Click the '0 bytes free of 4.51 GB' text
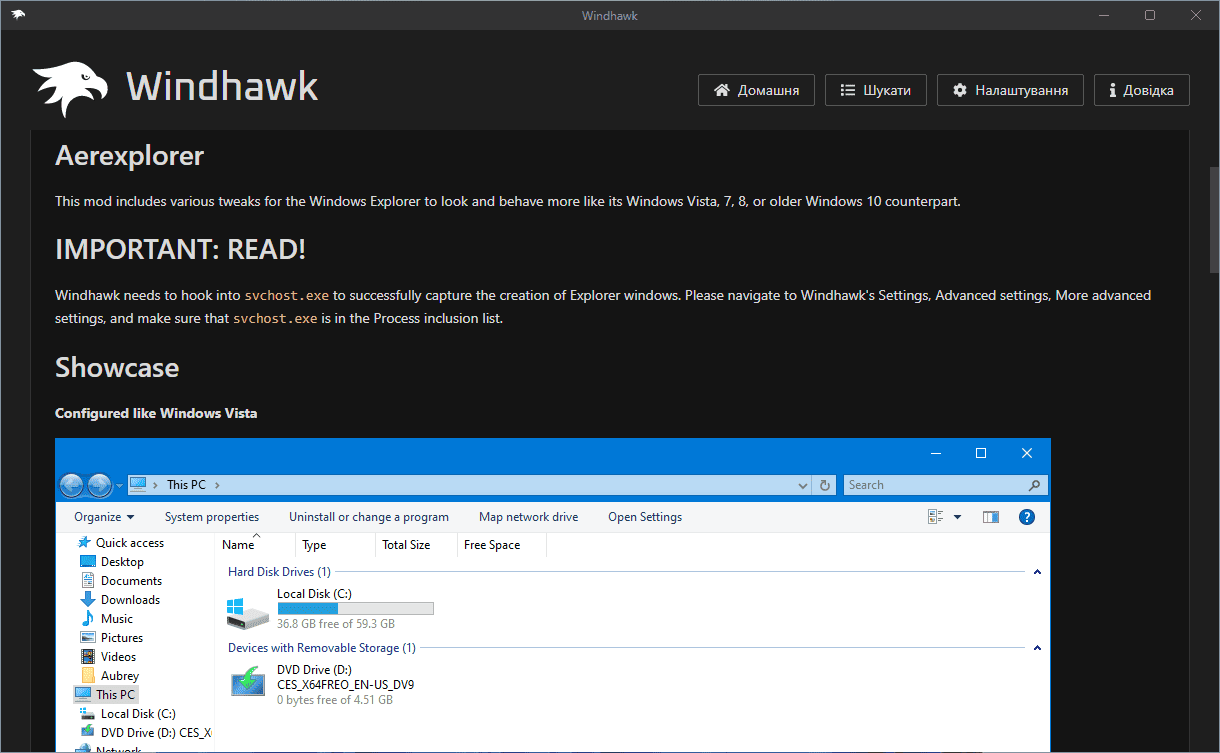The height and width of the screenshot is (753, 1220). tap(334, 700)
